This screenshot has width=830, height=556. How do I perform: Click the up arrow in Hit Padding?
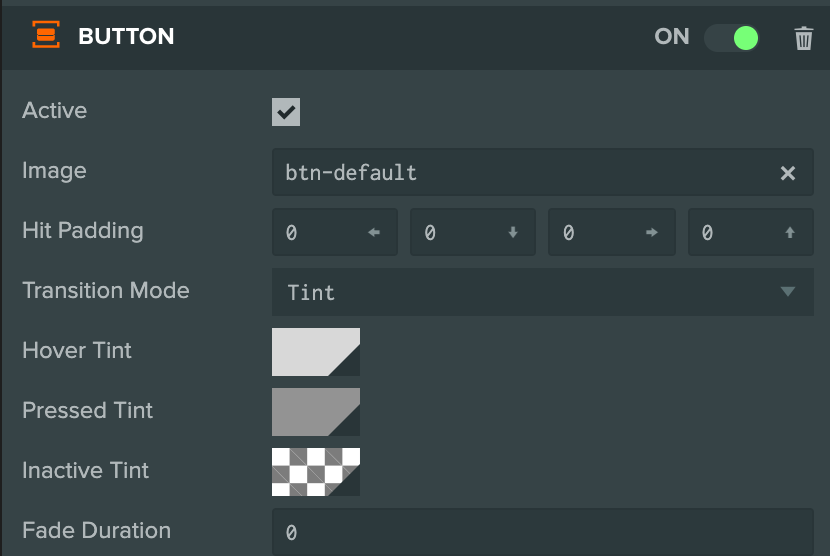pos(790,232)
